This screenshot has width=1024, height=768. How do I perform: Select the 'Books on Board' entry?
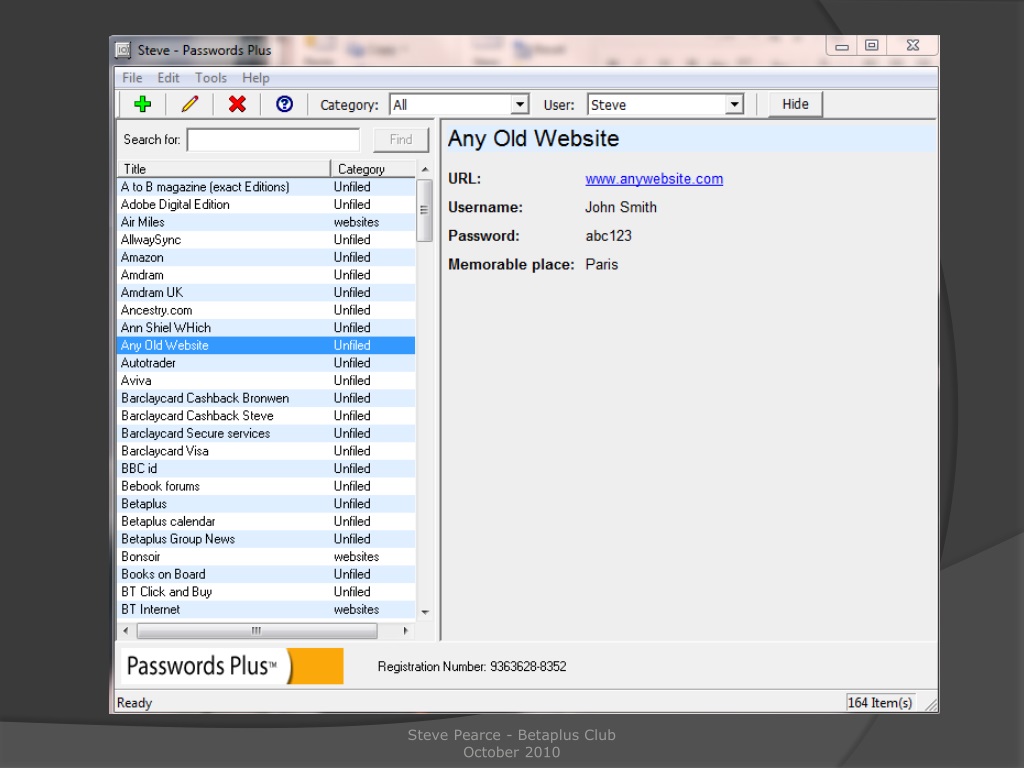(266, 575)
